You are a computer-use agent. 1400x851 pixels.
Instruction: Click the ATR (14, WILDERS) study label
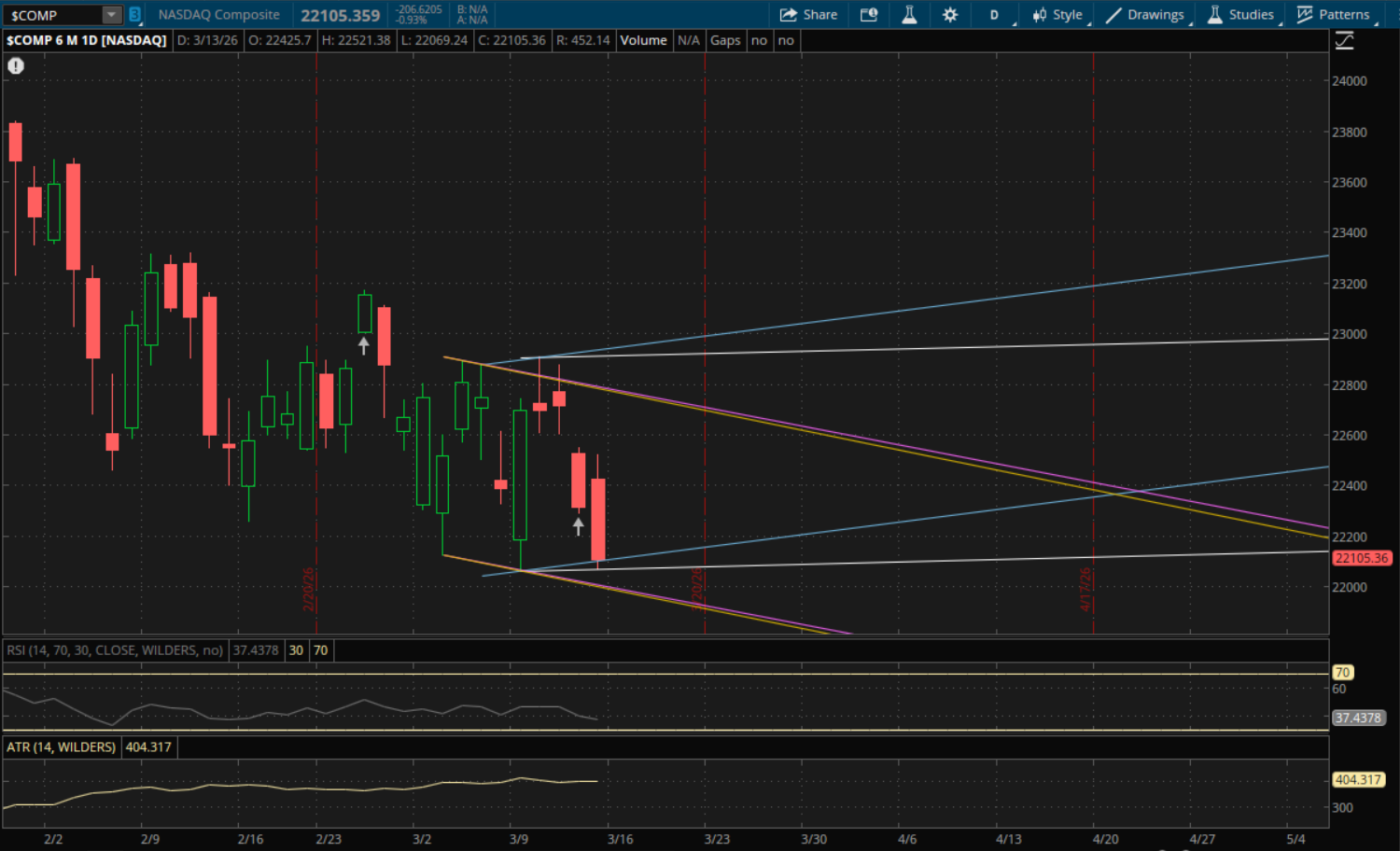point(62,747)
